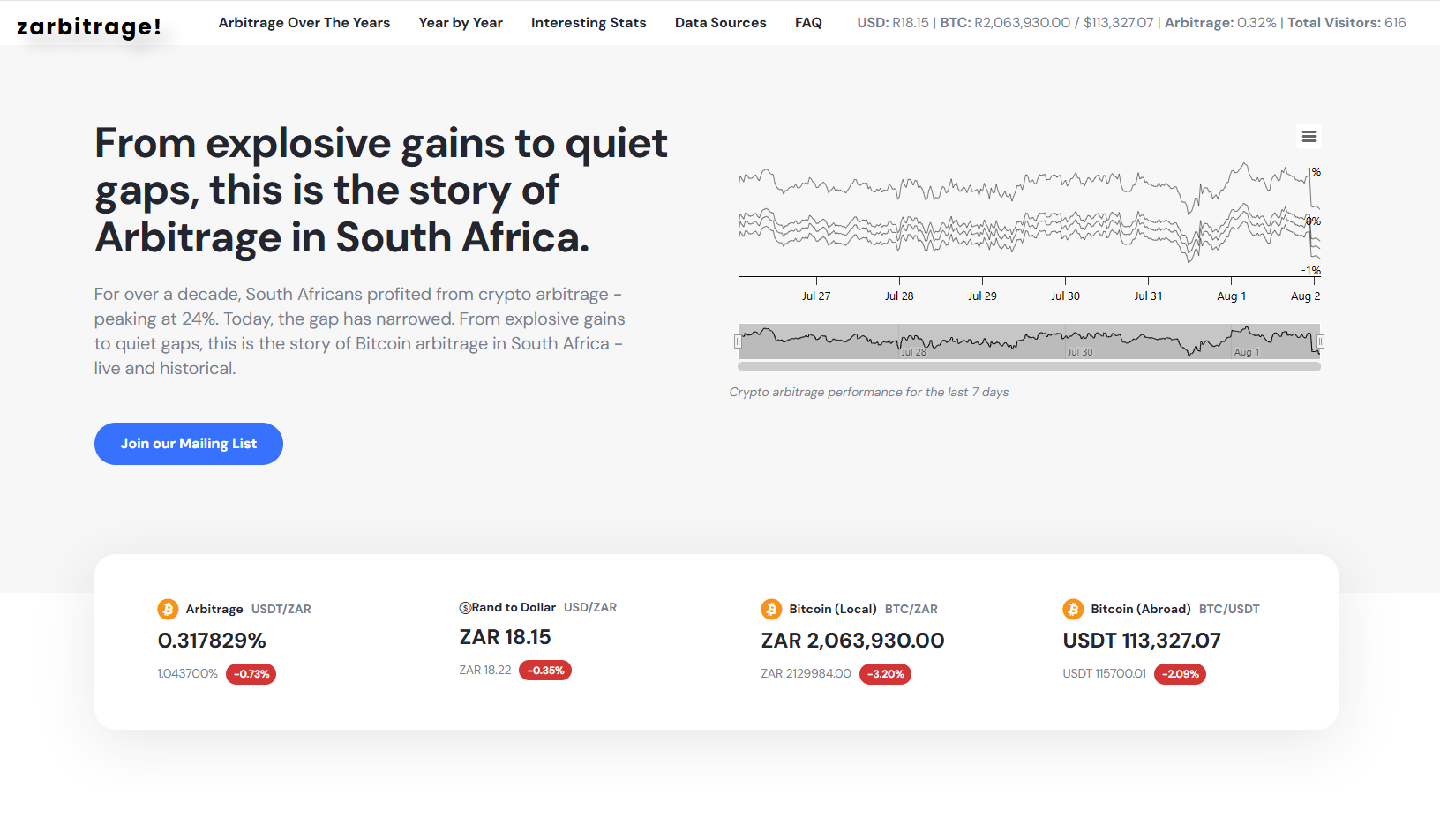The image size is (1440, 840).
Task: Open the chart hamburger menu
Action: [1309, 137]
